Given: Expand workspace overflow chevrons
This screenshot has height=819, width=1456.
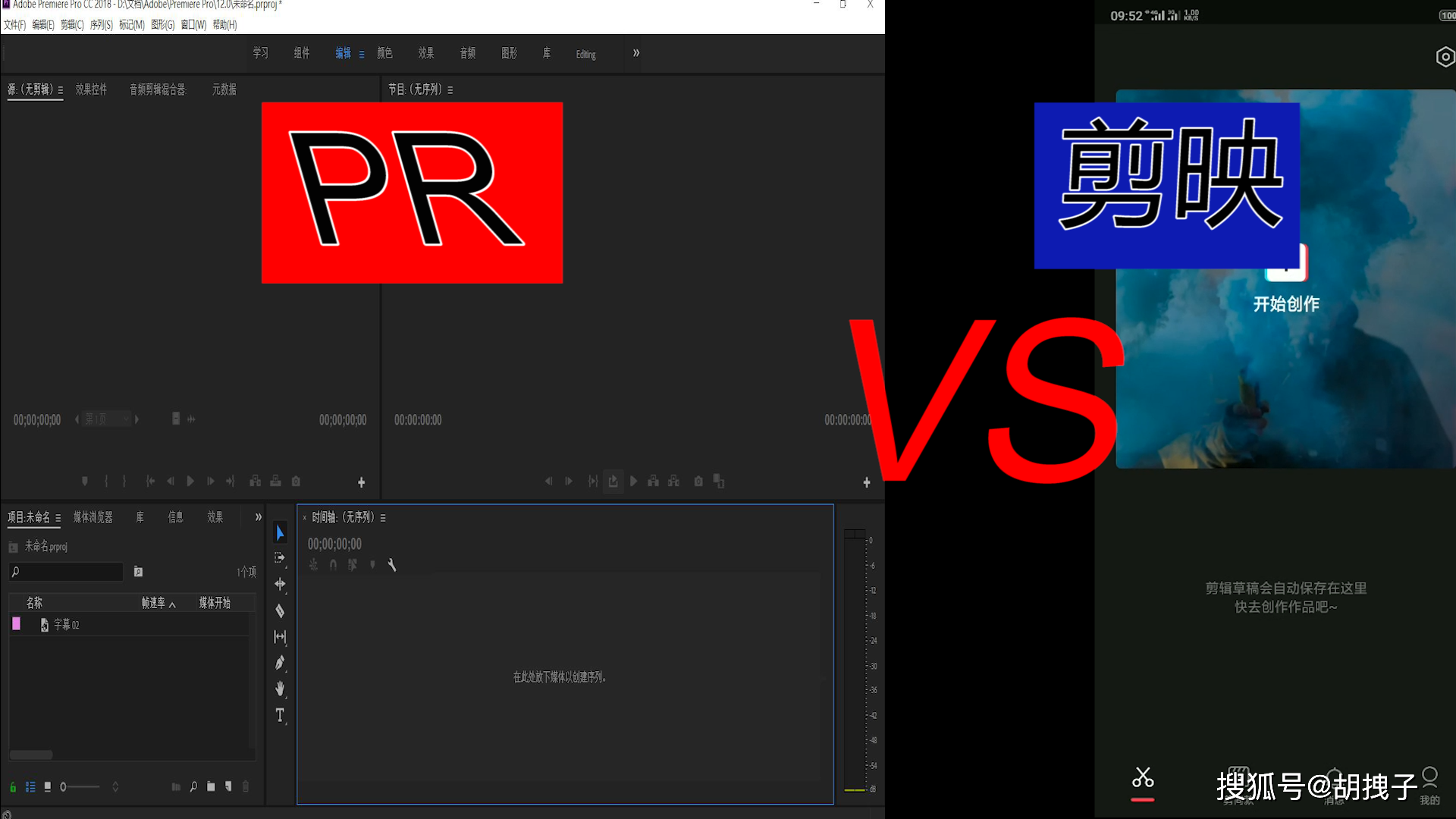Looking at the screenshot, I should [636, 53].
